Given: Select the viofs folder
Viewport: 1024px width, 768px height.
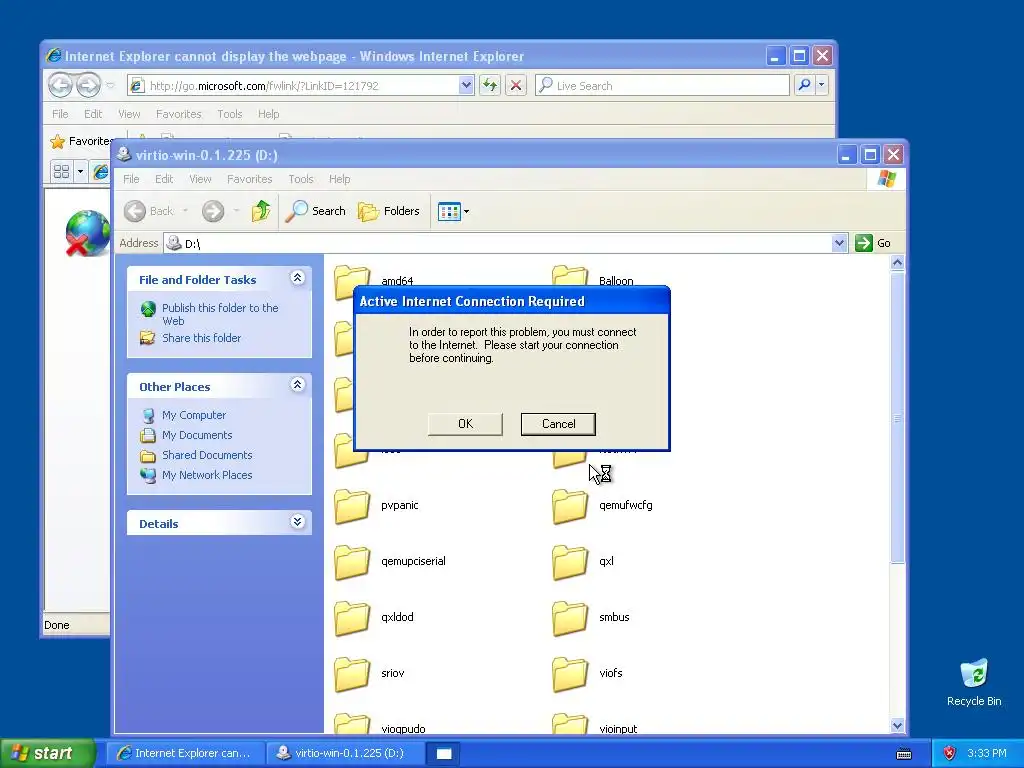Looking at the screenshot, I should [x=587, y=673].
